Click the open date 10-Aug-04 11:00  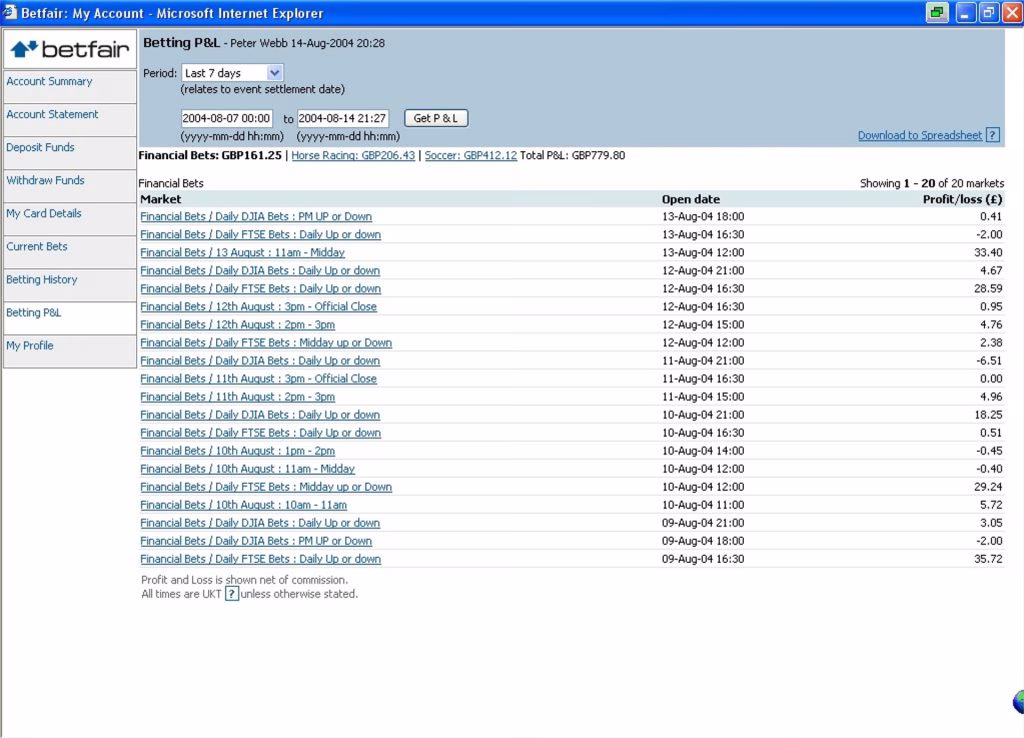pyautogui.click(x=703, y=505)
